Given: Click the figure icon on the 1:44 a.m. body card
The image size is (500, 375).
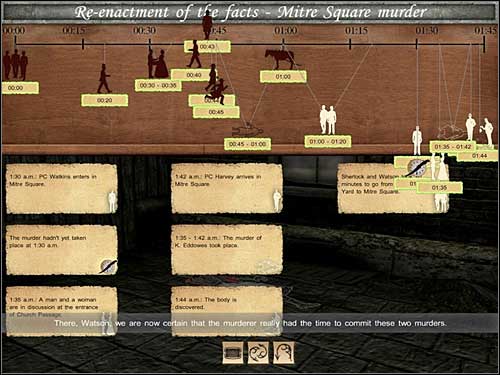Looking at the screenshot, I should click(x=276, y=323).
